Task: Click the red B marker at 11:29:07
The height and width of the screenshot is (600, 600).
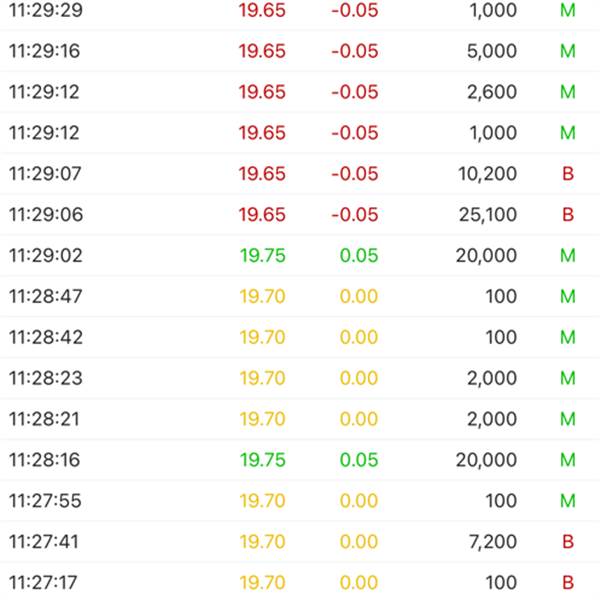Action: click(x=568, y=174)
